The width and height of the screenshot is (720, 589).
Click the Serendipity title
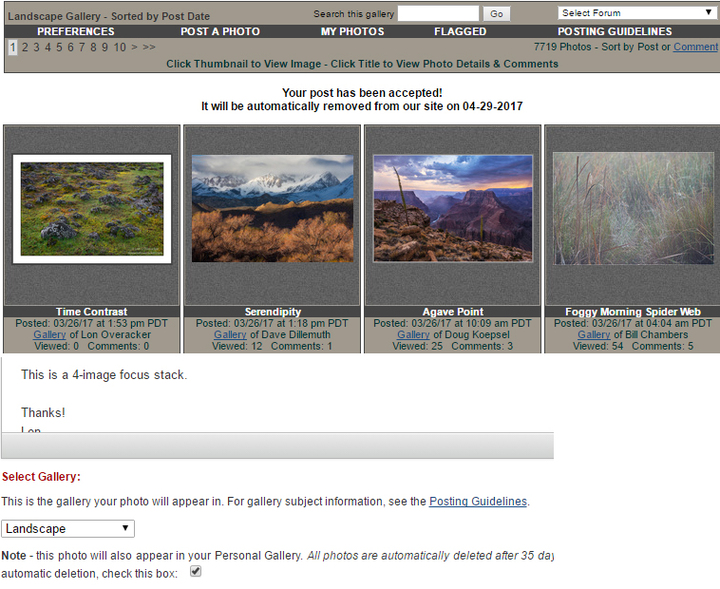click(273, 312)
